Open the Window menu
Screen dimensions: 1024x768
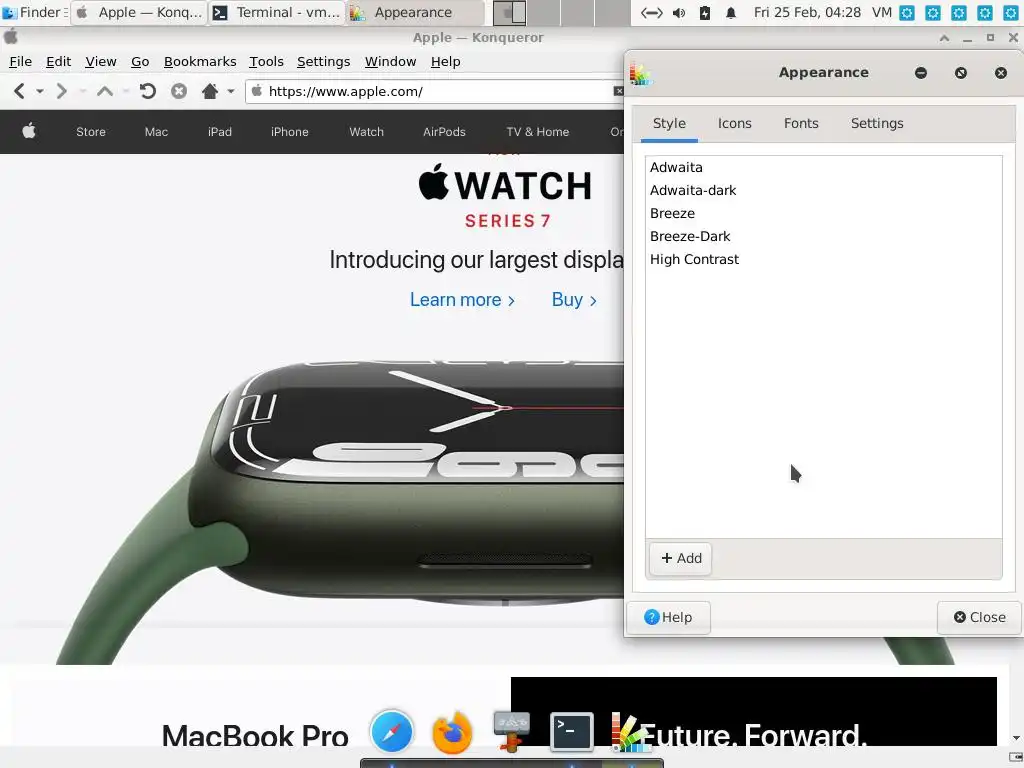click(390, 61)
